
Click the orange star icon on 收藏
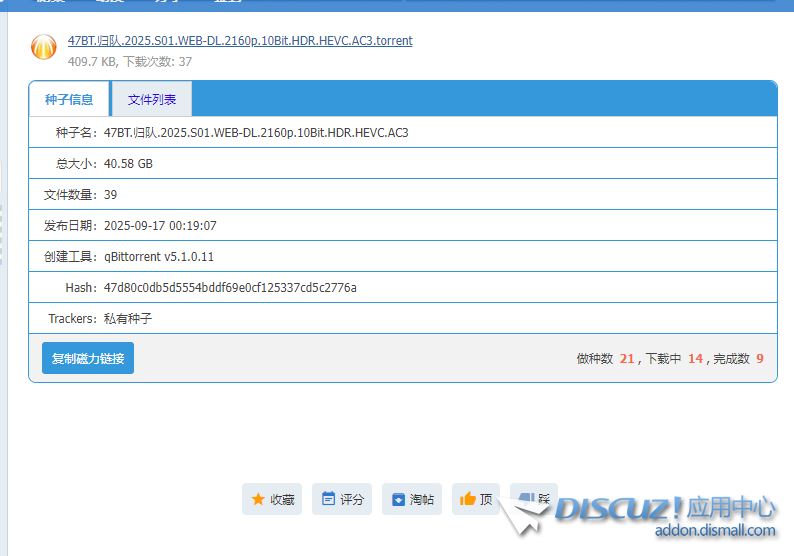tap(258, 499)
